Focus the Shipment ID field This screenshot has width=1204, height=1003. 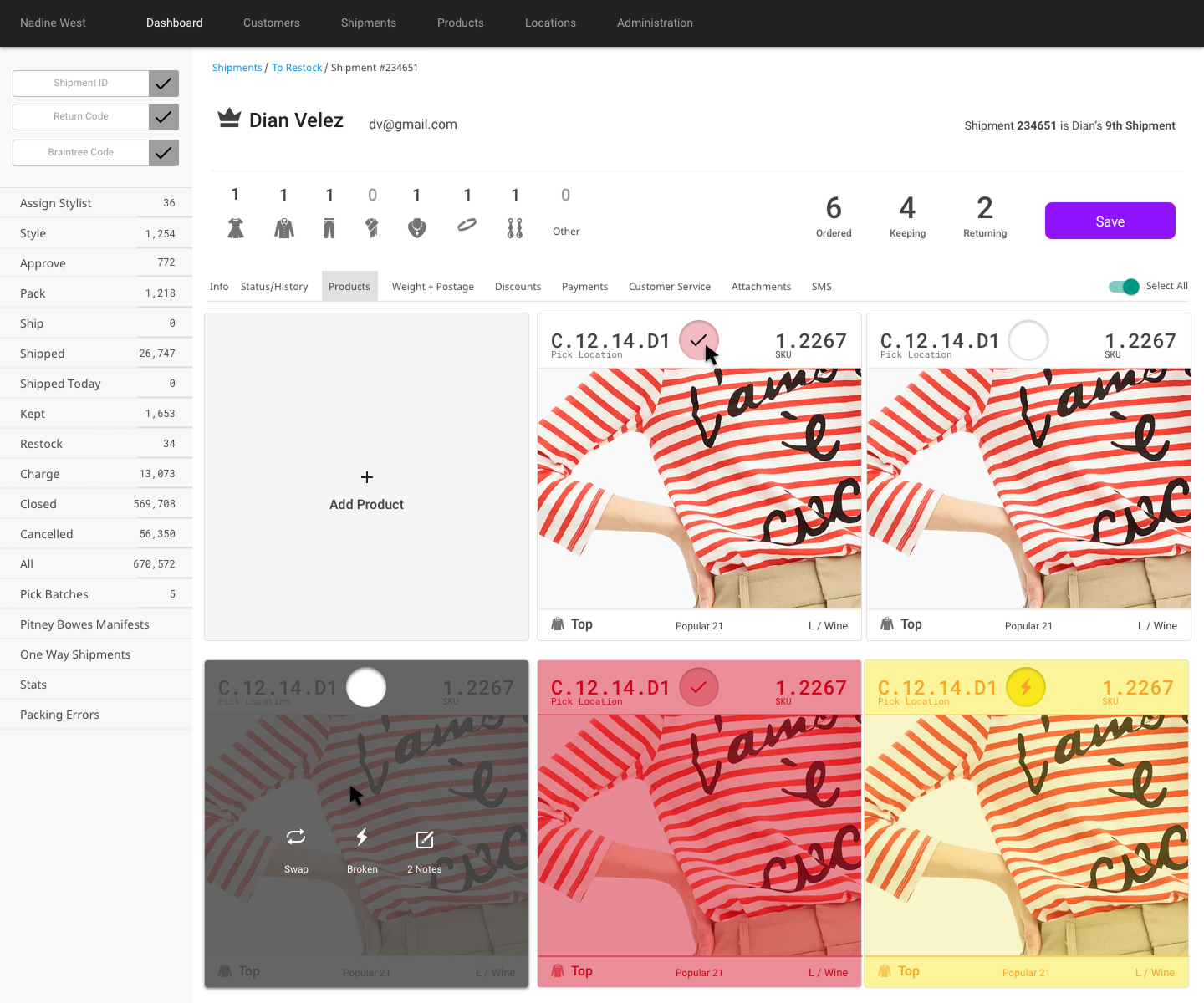point(81,84)
